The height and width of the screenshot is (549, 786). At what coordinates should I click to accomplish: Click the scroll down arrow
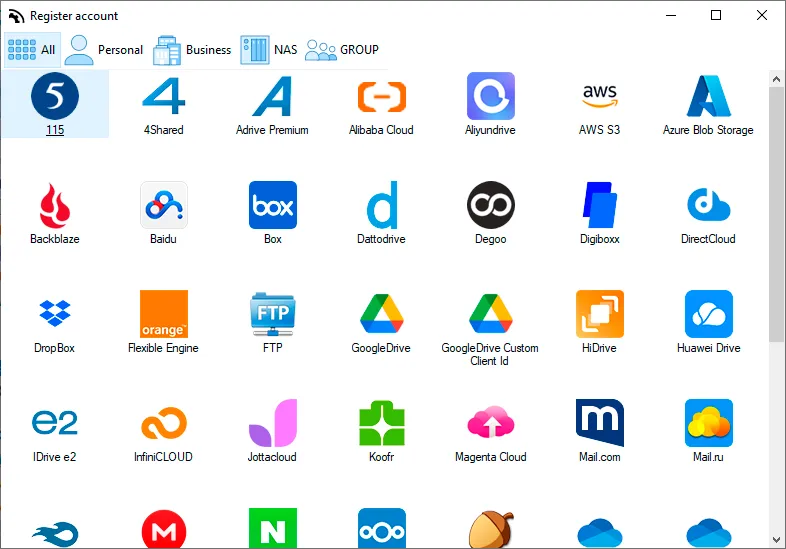pyautogui.click(x=776, y=540)
